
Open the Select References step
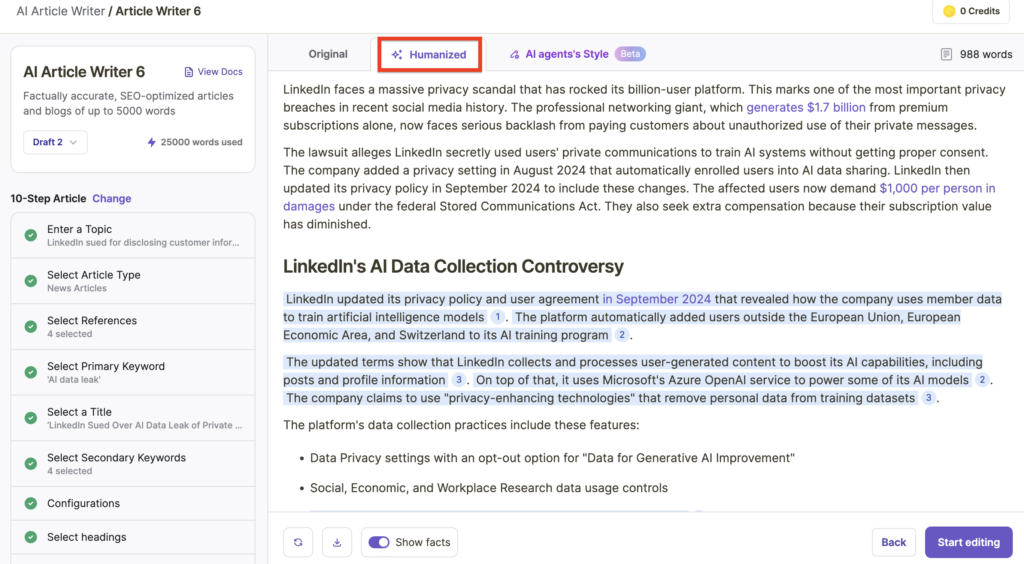click(x=133, y=326)
